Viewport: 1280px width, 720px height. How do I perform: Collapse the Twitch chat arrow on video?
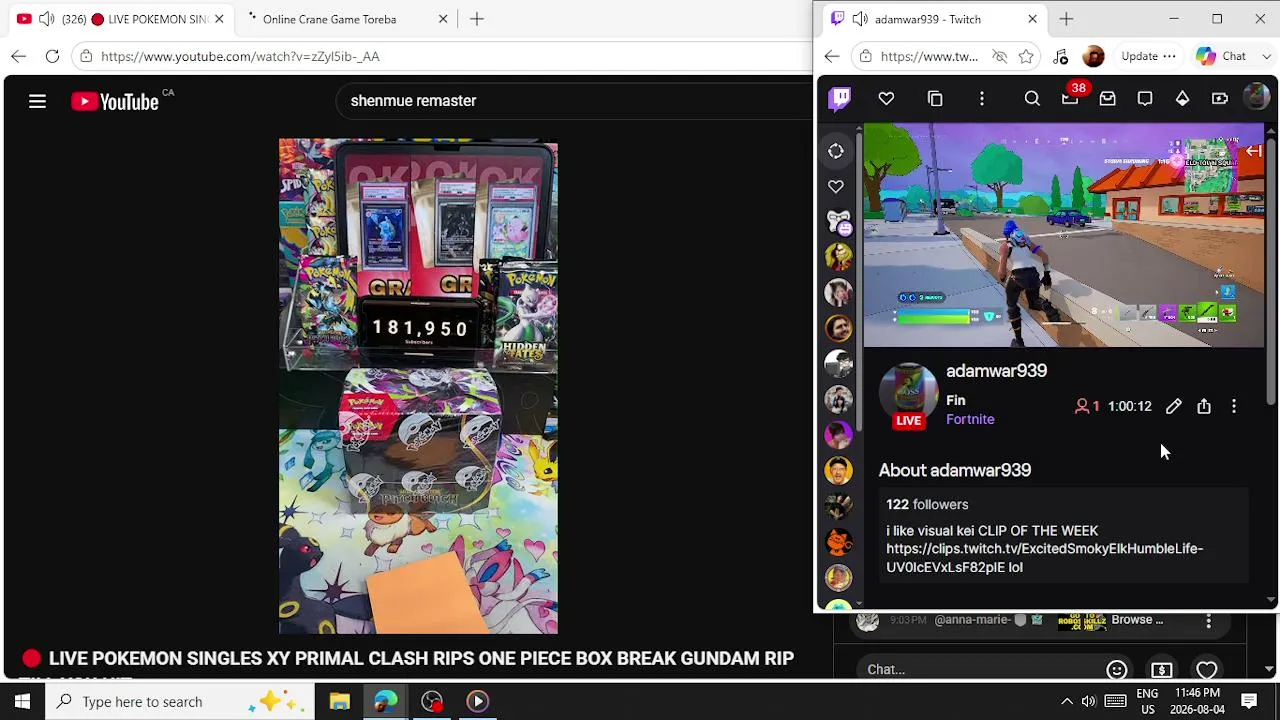(x=1253, y=151)
